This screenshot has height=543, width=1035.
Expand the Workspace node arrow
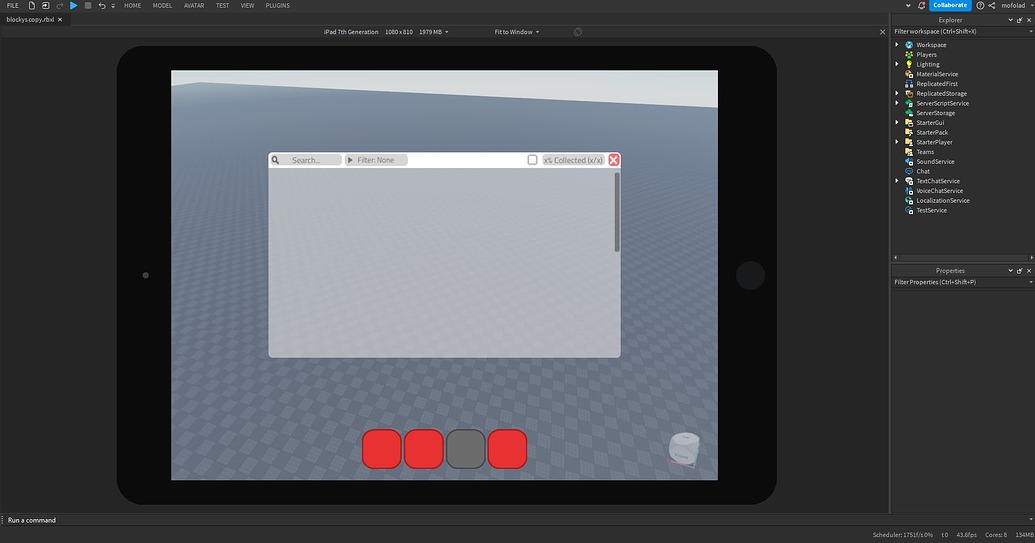click(896, 45)
